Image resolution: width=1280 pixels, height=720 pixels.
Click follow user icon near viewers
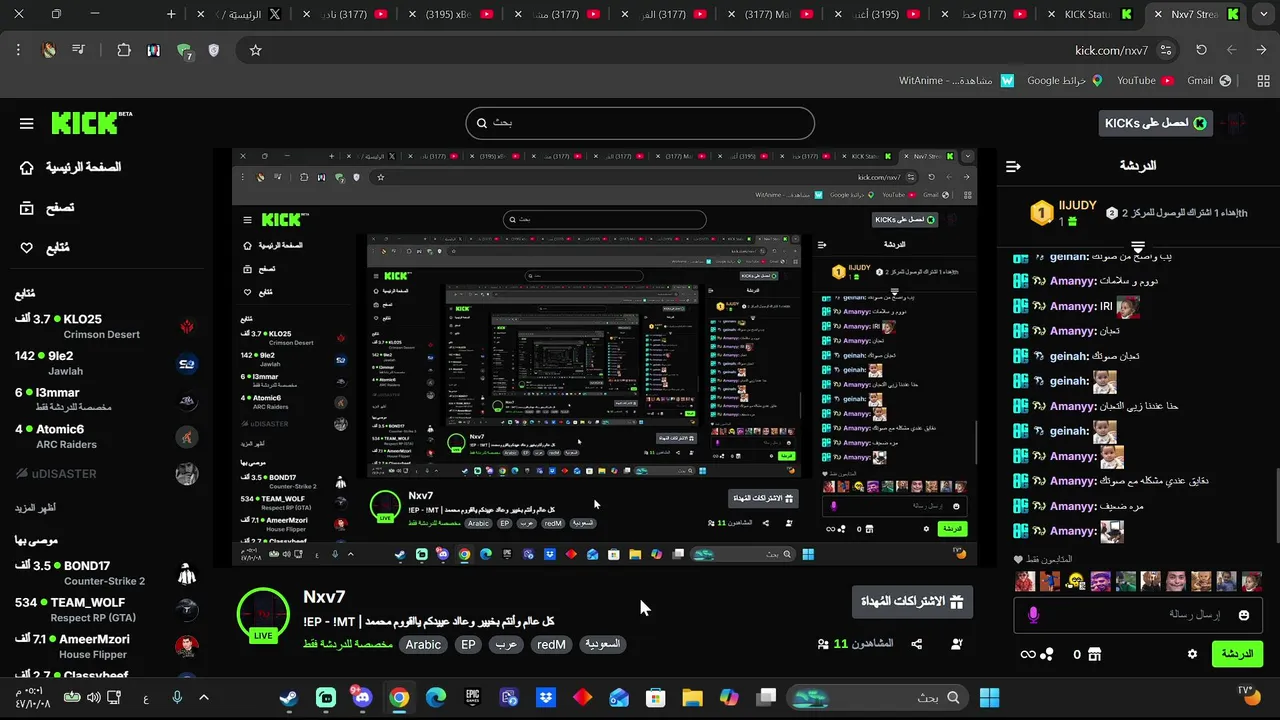tap(957, 644)
